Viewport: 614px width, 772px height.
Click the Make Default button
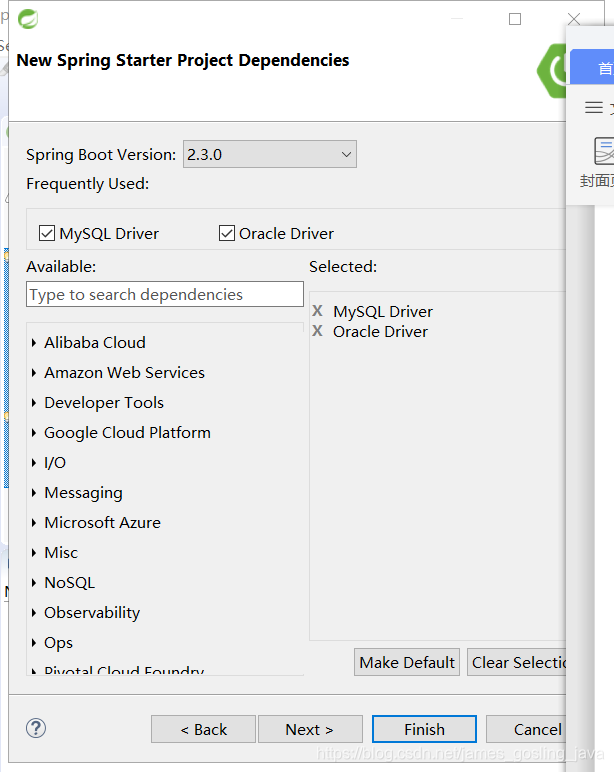pyautogui.click(x=407, y=662)
